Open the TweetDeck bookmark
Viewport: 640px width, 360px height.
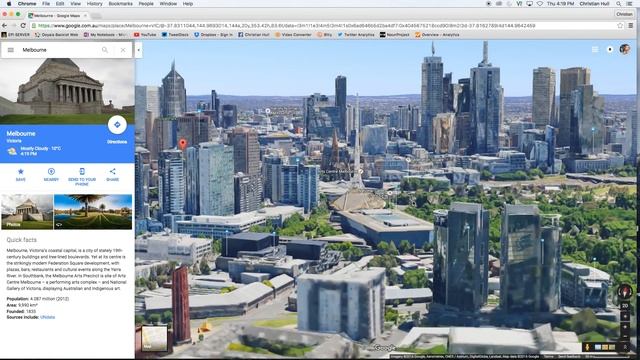175,35
